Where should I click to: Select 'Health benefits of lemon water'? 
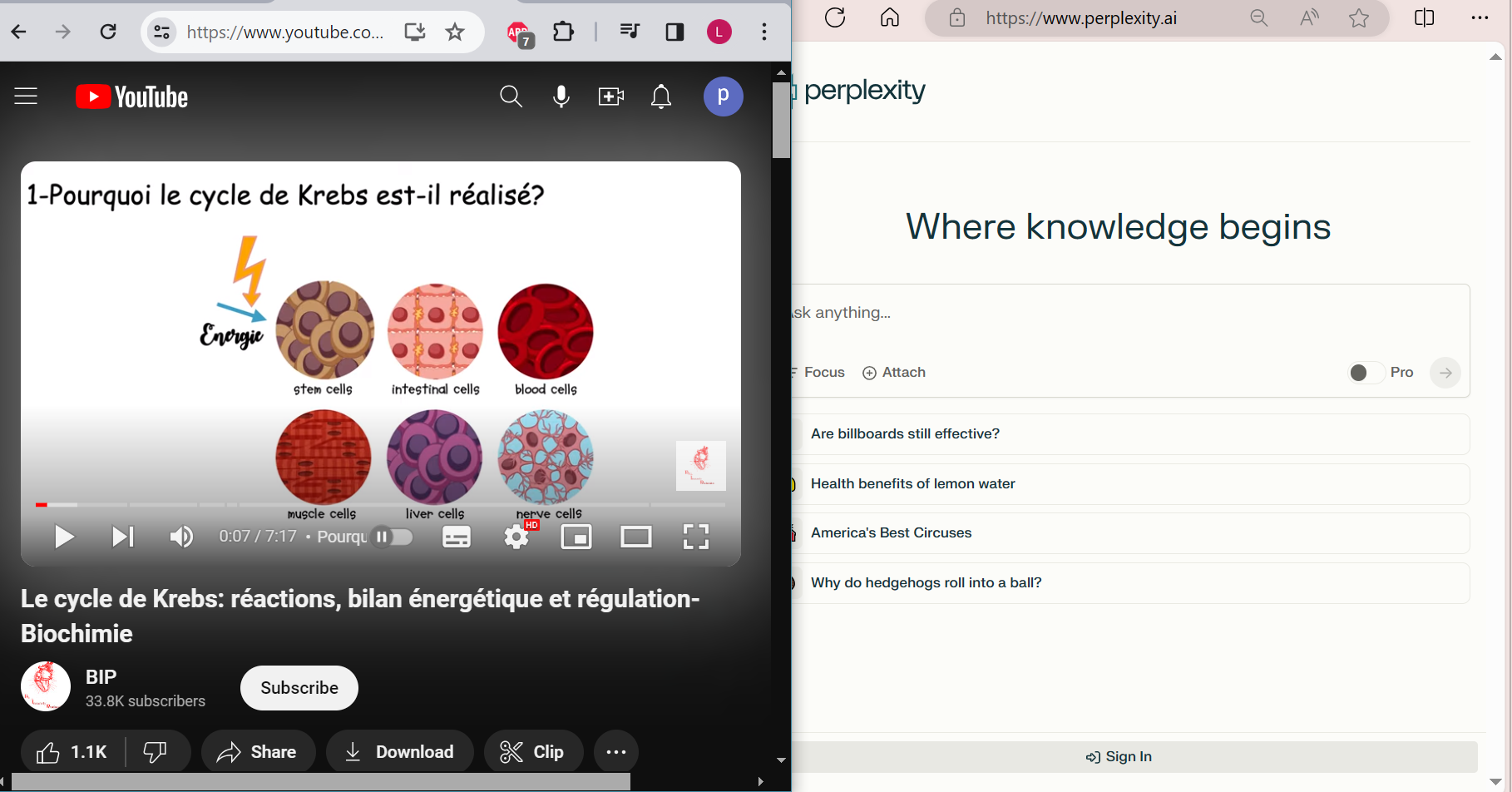1130,484
